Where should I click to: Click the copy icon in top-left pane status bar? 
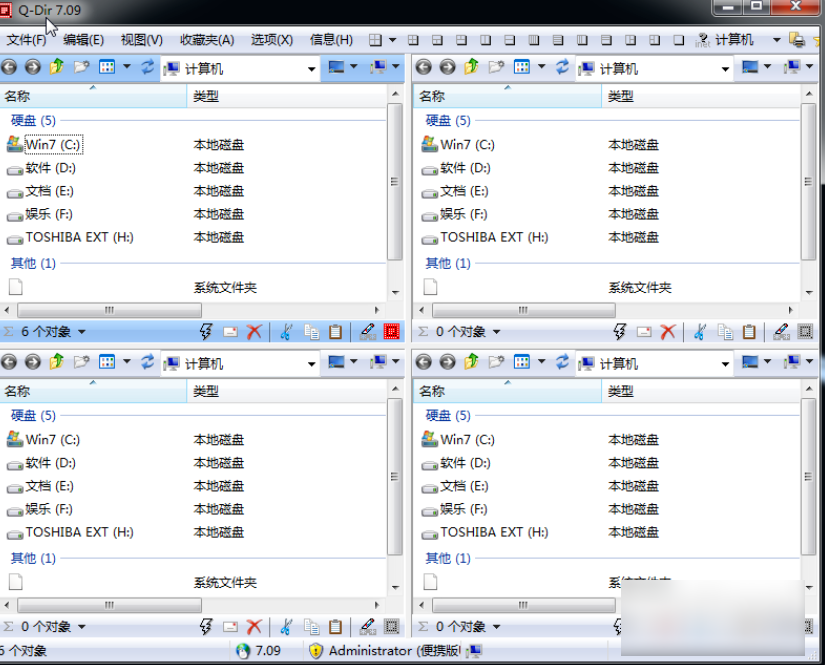coord(311,332)
